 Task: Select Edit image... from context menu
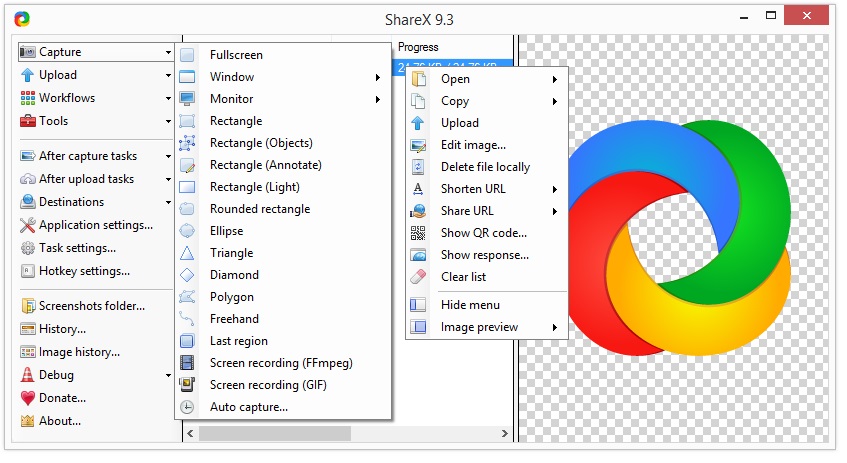pos(473,145)
